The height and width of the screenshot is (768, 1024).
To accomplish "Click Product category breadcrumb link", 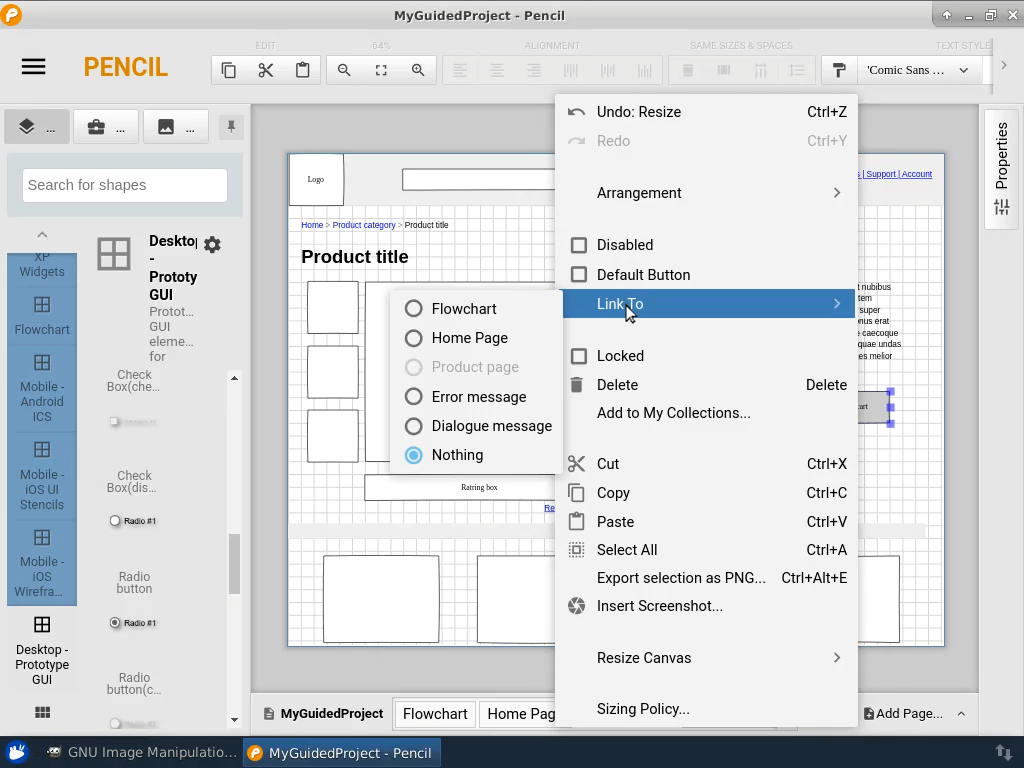I will click(364, 225).
